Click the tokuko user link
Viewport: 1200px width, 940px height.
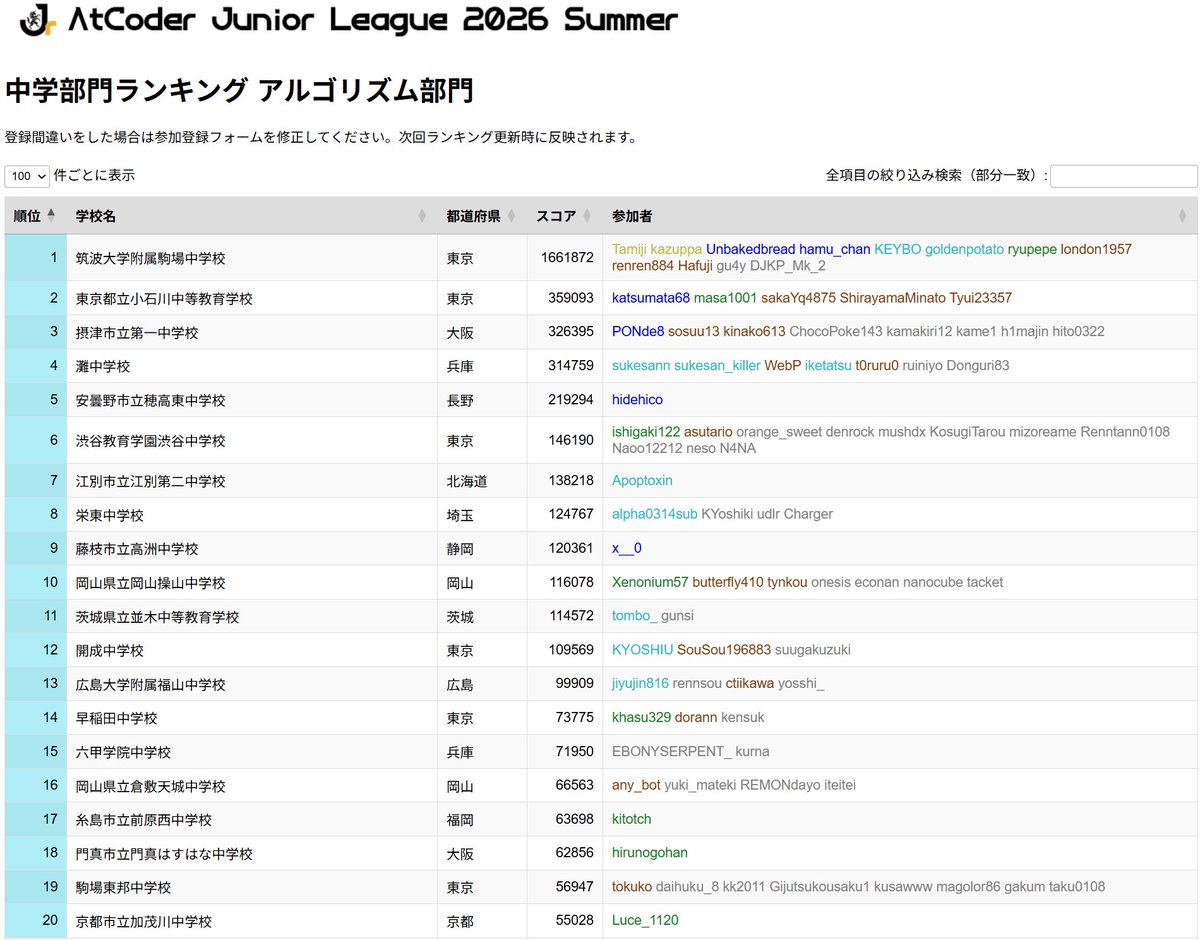[632, 888]
